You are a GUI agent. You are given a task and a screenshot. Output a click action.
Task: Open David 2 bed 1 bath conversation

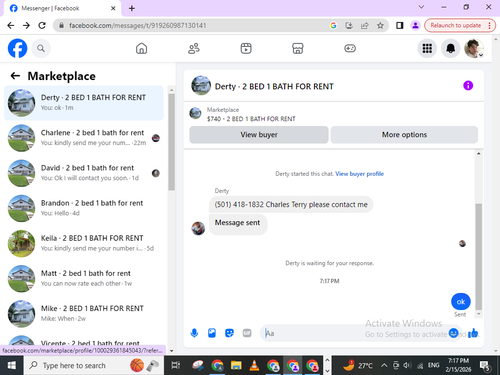(x=84, y=173)
